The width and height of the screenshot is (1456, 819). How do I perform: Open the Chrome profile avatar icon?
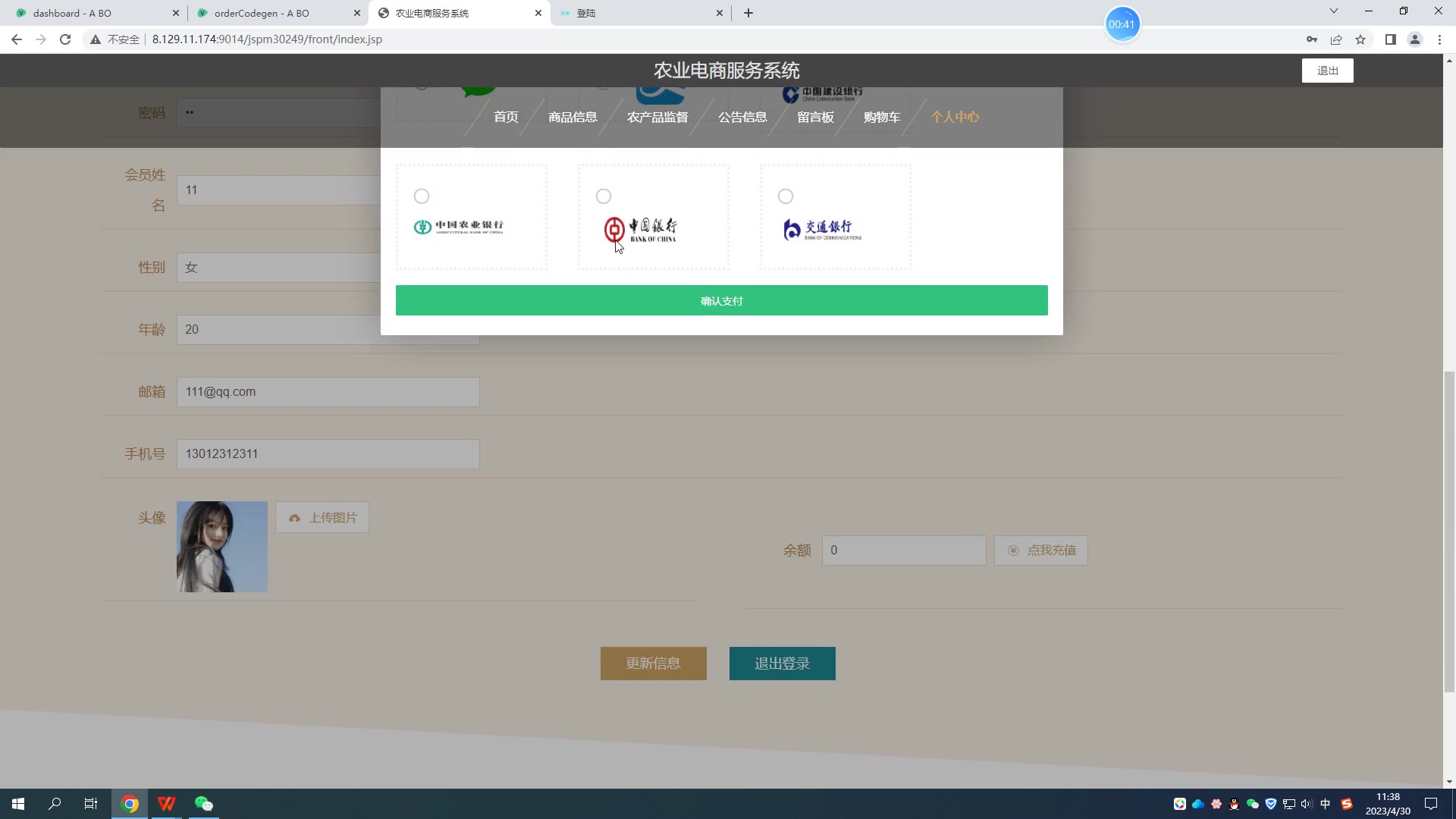click(1415, 39)
